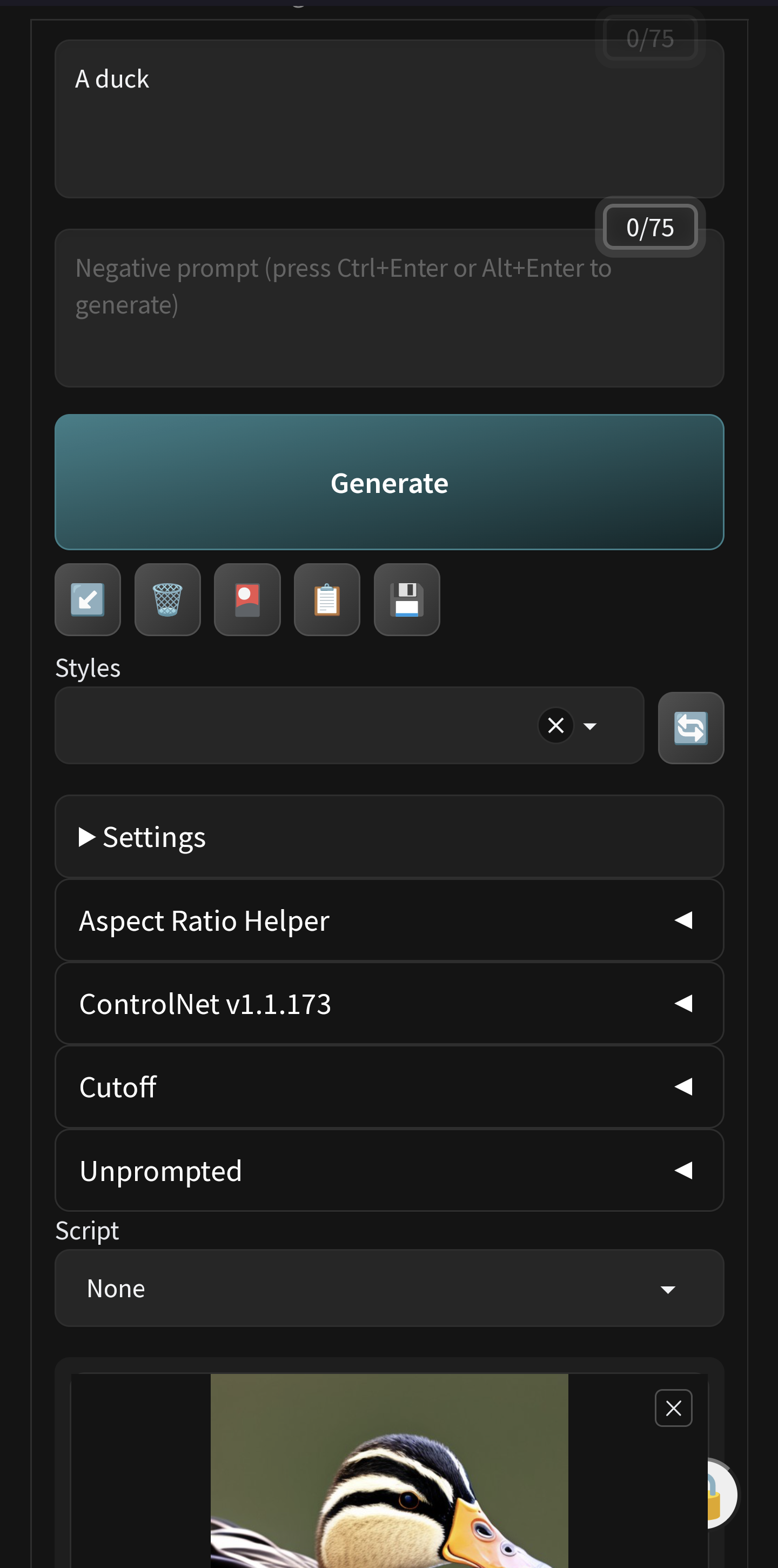Expand the ControlNet v1.1.173 panel

(388, 1003)
